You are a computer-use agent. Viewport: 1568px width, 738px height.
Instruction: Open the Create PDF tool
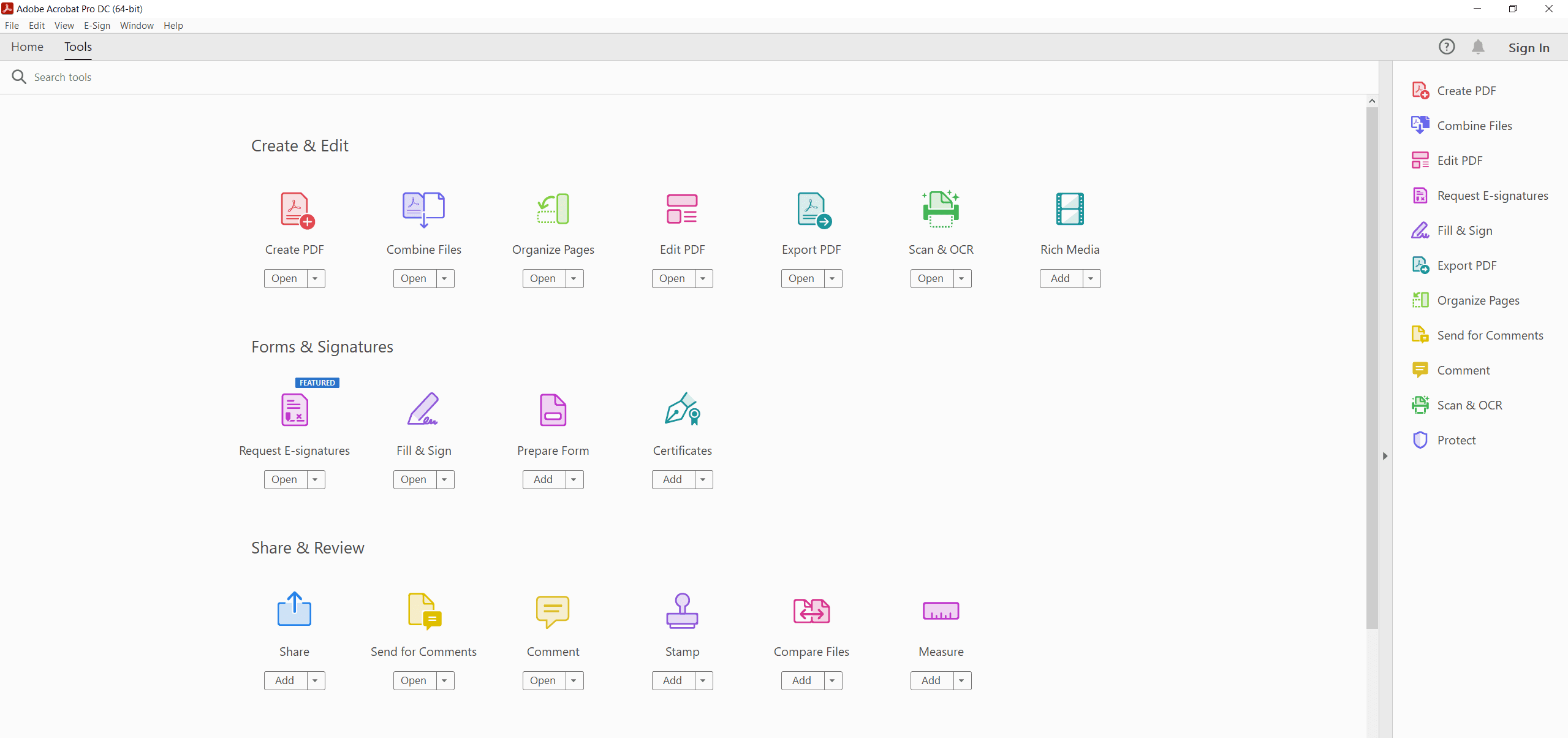[284, 278]
